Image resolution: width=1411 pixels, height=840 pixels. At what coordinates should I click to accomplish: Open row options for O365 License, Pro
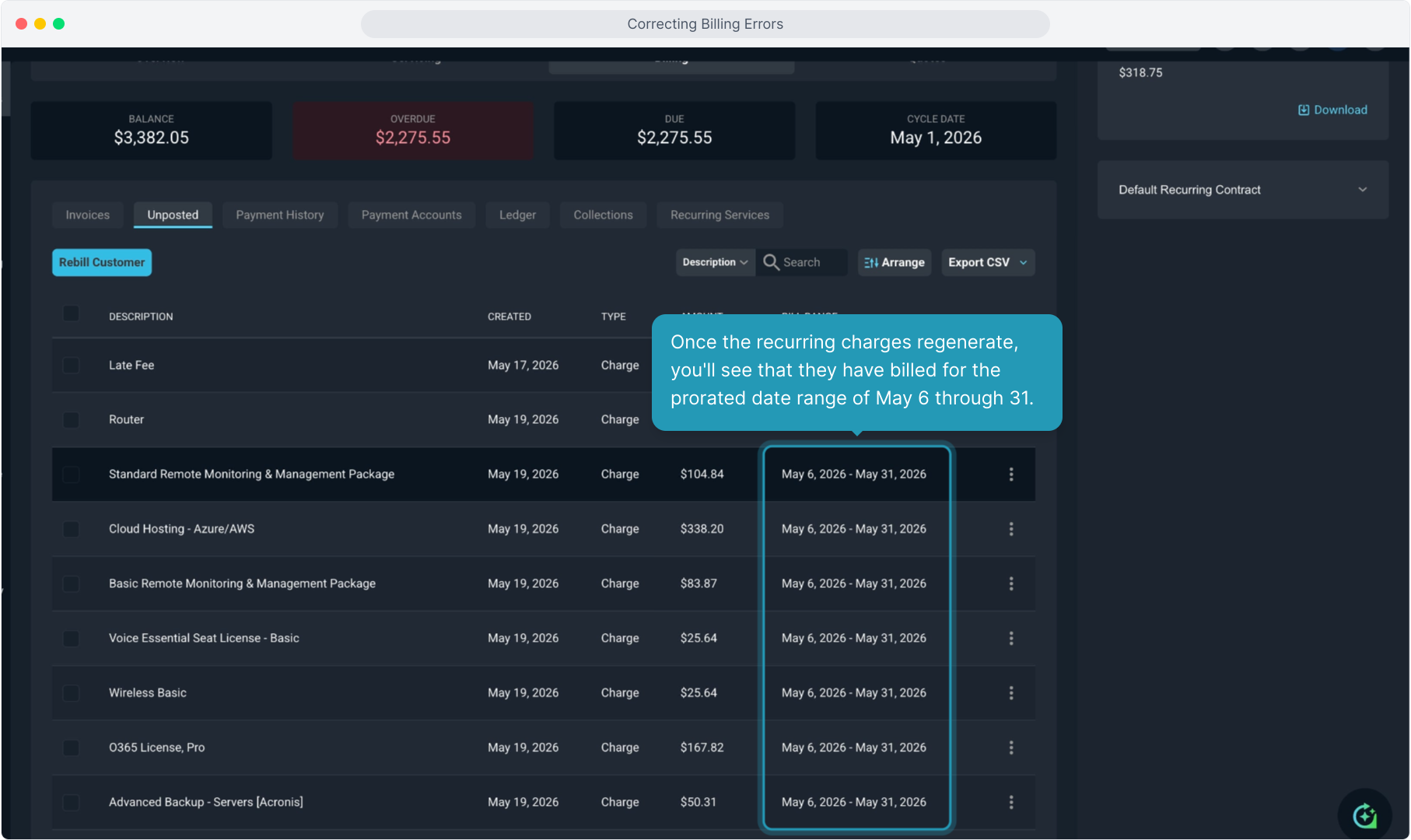(x=1011, y=747)
